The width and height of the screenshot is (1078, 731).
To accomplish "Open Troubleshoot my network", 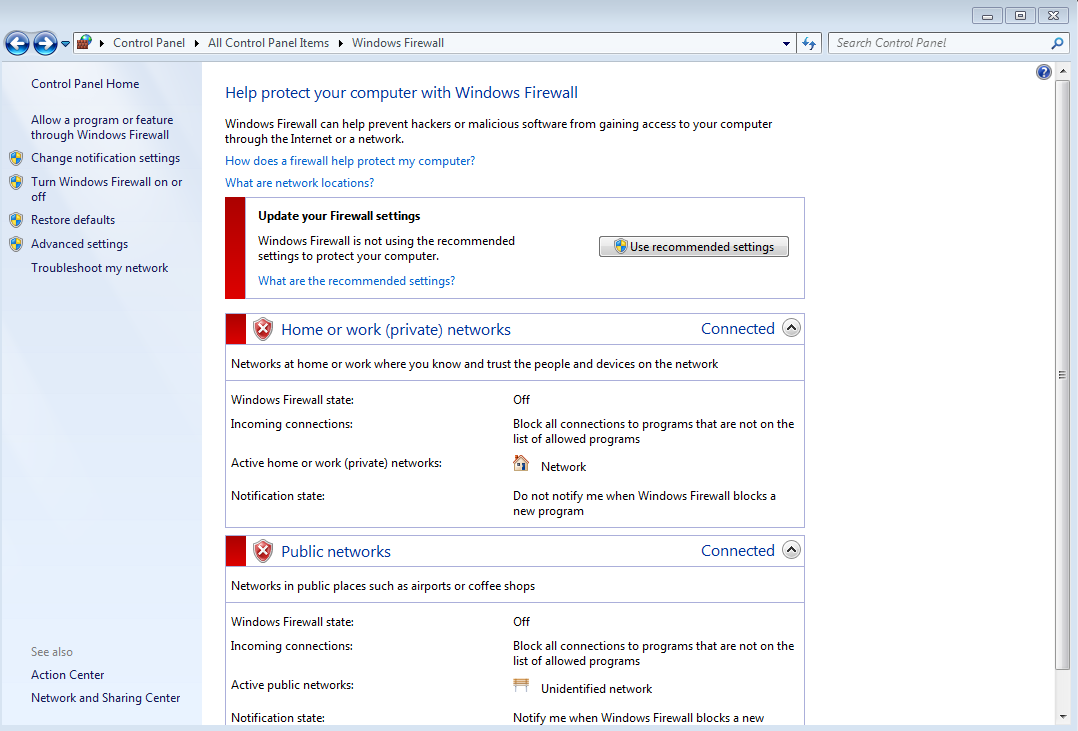I will point(100,268).
